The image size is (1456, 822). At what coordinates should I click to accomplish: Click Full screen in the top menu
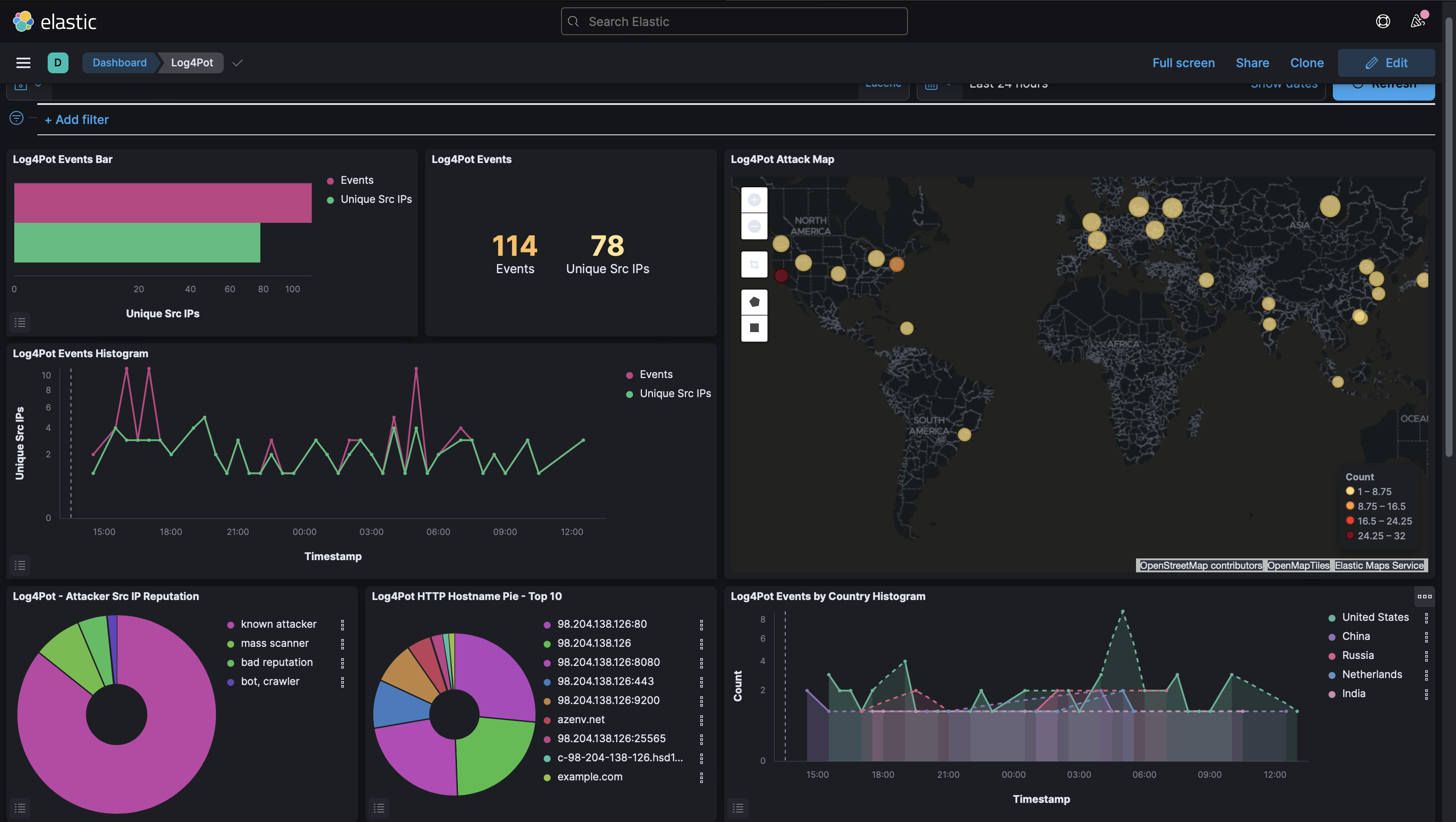click(x=1183, y=63)
